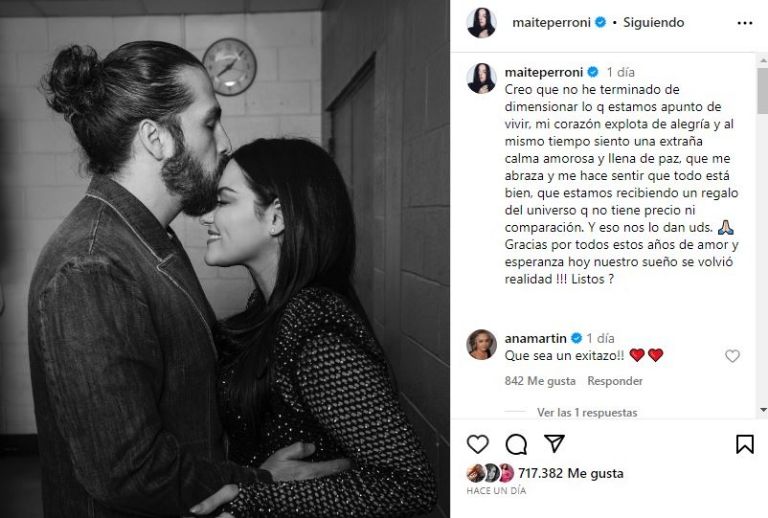Image resolution: width=768 pixels, height=518 pixels.
Task: Open anamartin's profile picture
Action: pyautogui.click(x=481, y=344)
